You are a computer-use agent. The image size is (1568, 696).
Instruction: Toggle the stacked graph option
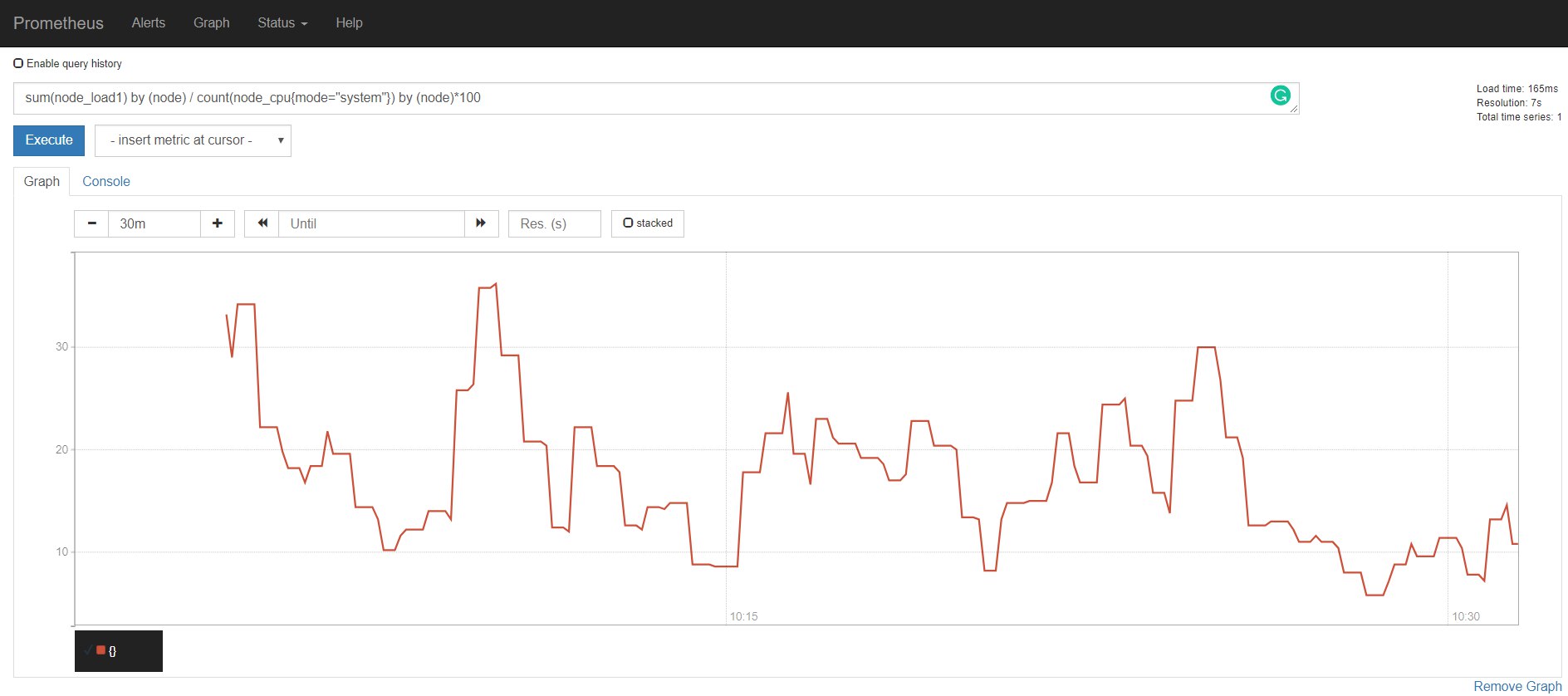(648, 223)
